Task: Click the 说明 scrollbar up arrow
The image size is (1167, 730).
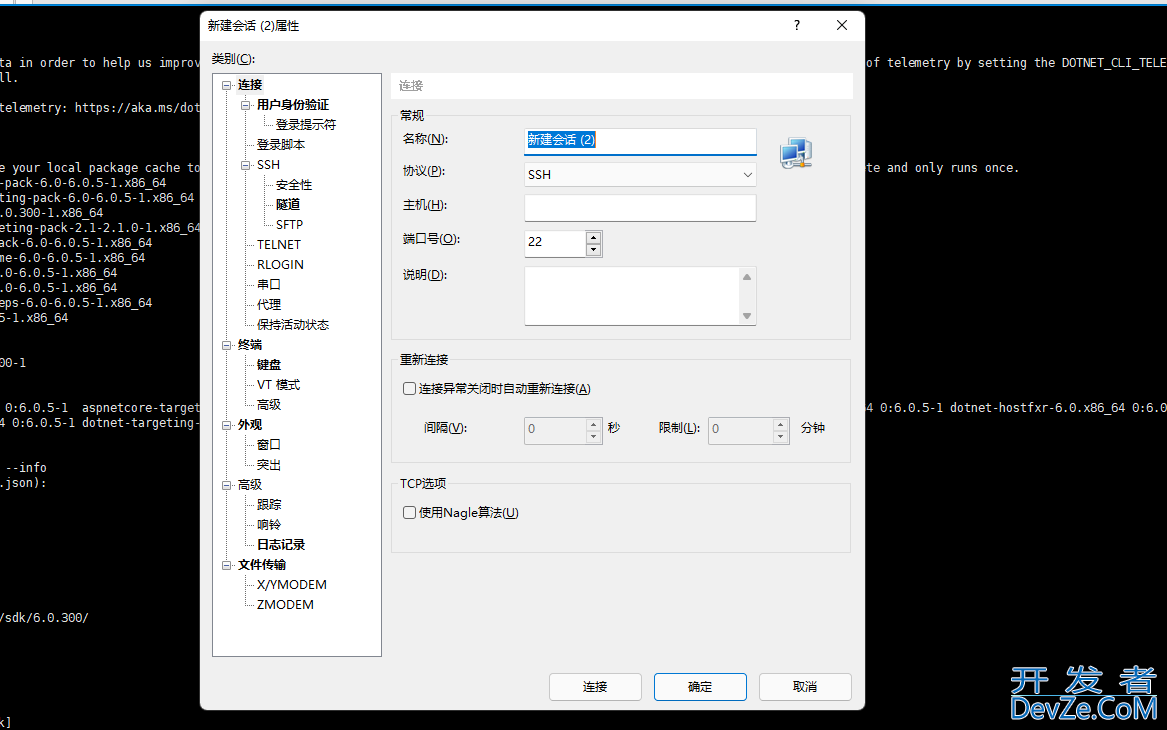Action: pos(746,277)
